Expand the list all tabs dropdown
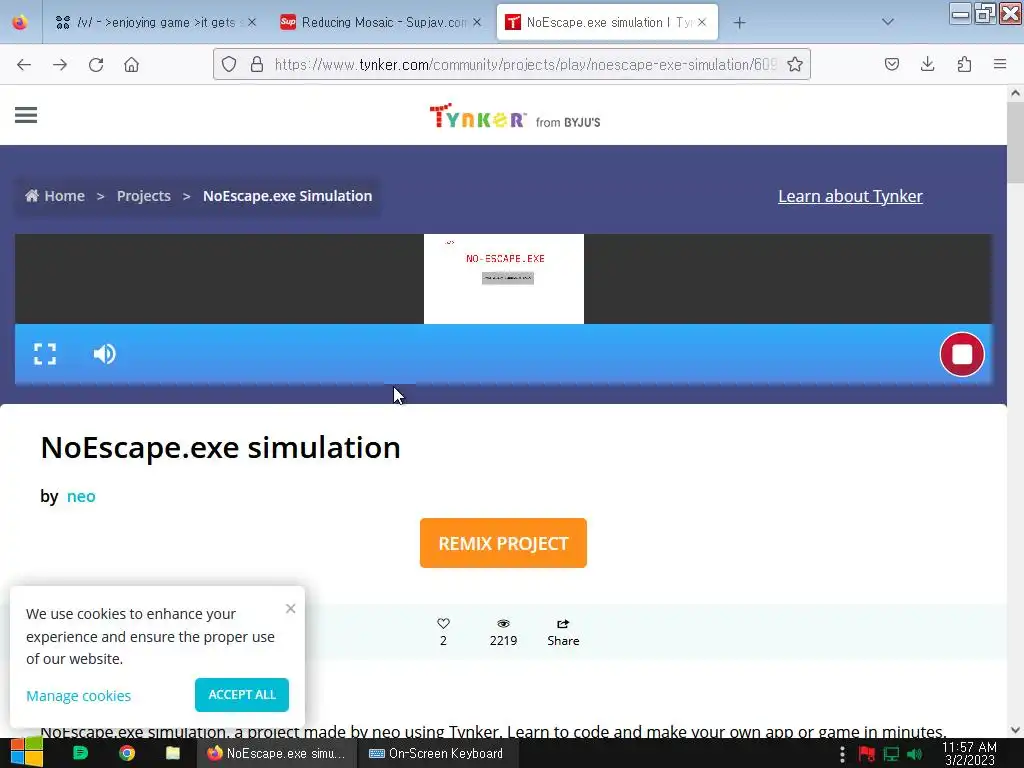This screenshot has width=1024, height=768. point(888,22)
